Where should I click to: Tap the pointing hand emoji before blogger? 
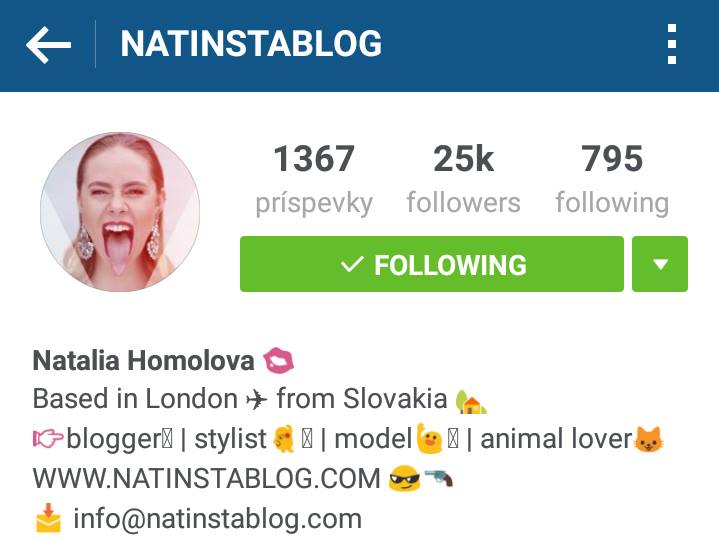coord(48,439)
